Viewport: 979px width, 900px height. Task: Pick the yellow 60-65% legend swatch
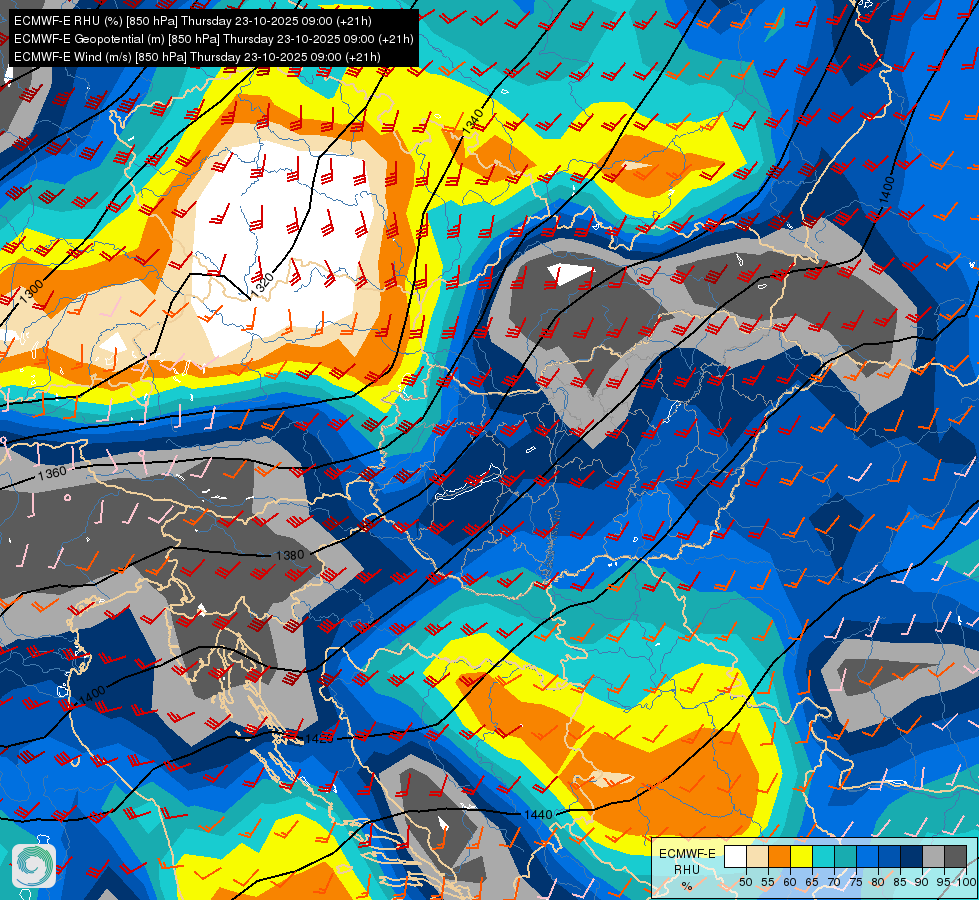tap(802, 856)
